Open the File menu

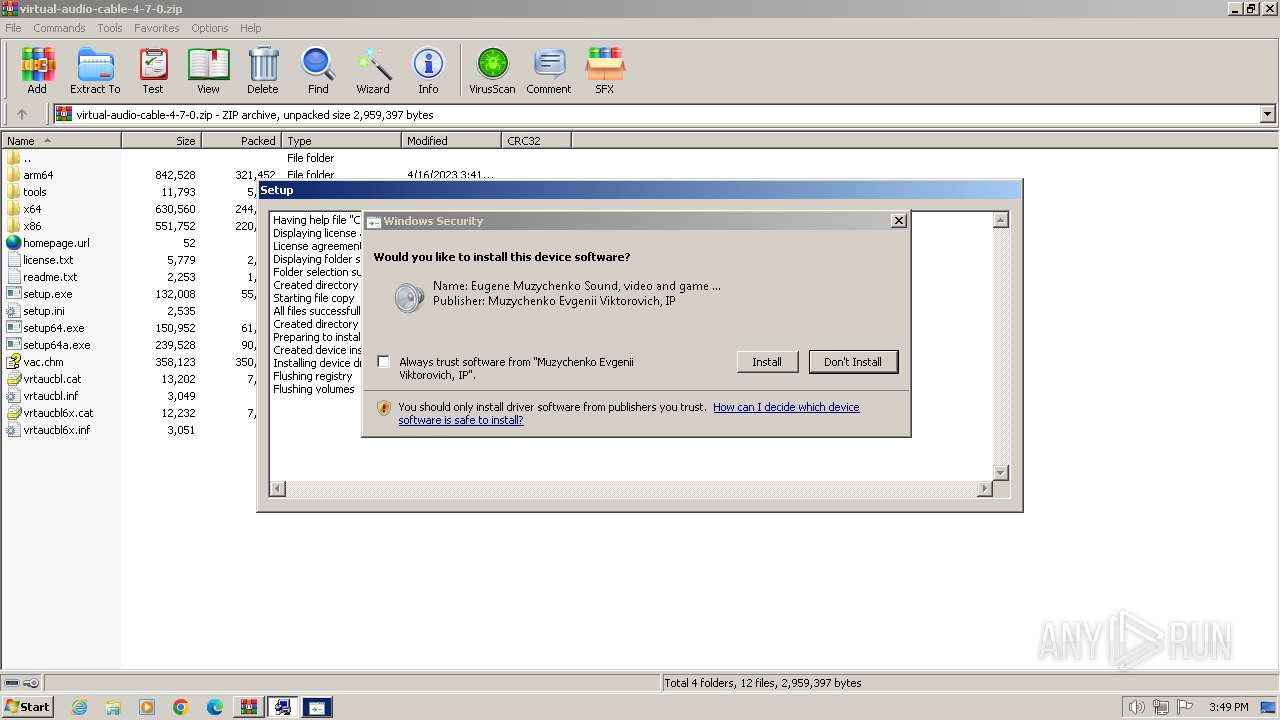13,28
